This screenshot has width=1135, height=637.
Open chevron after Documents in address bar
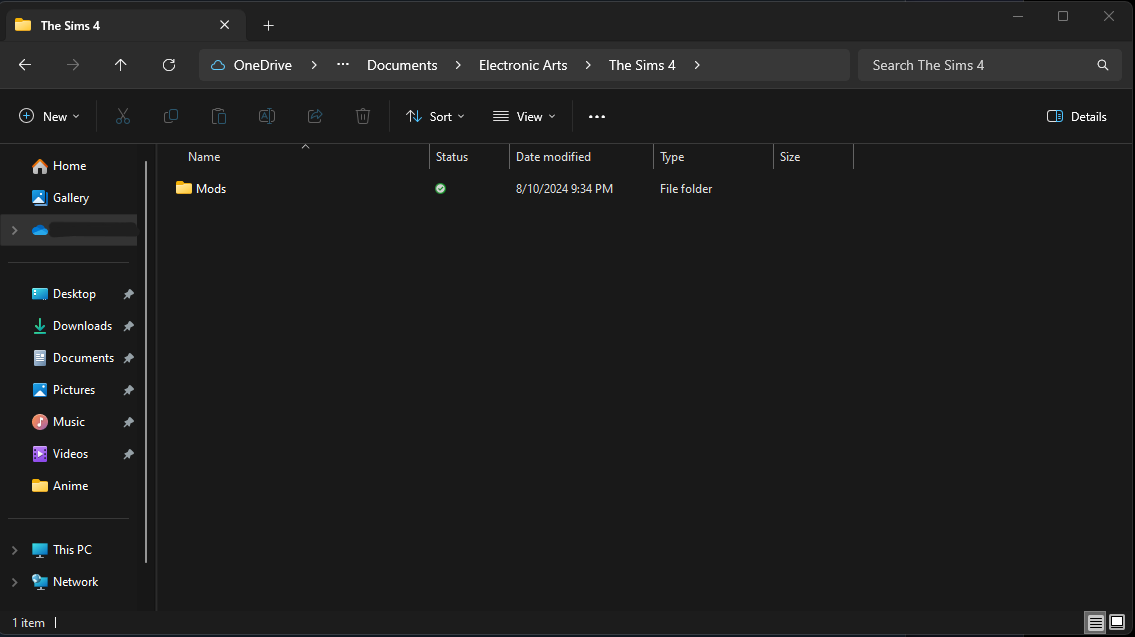click(x=458, y=65)
